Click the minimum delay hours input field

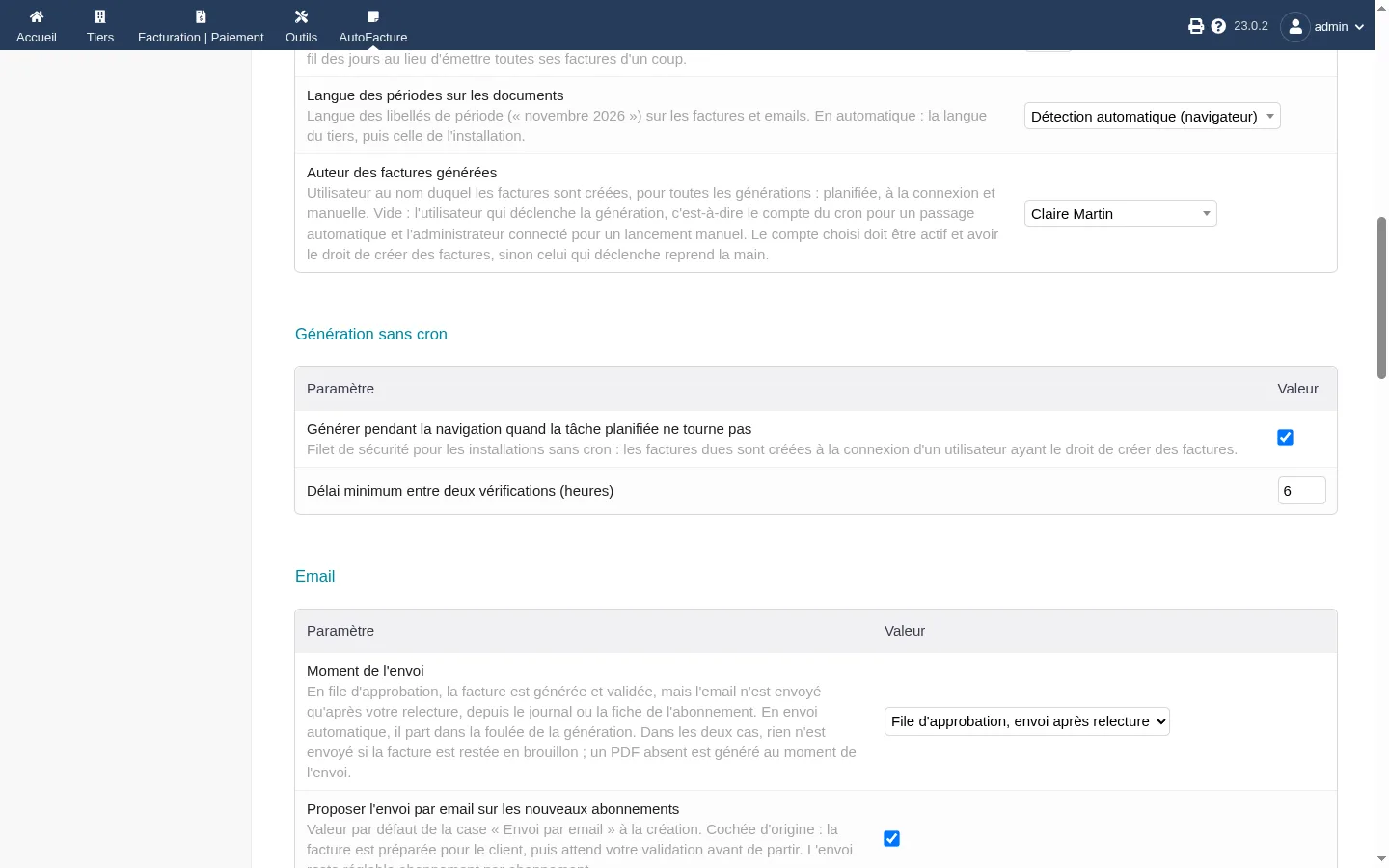pyautogui.click(x=1302, y=491)
